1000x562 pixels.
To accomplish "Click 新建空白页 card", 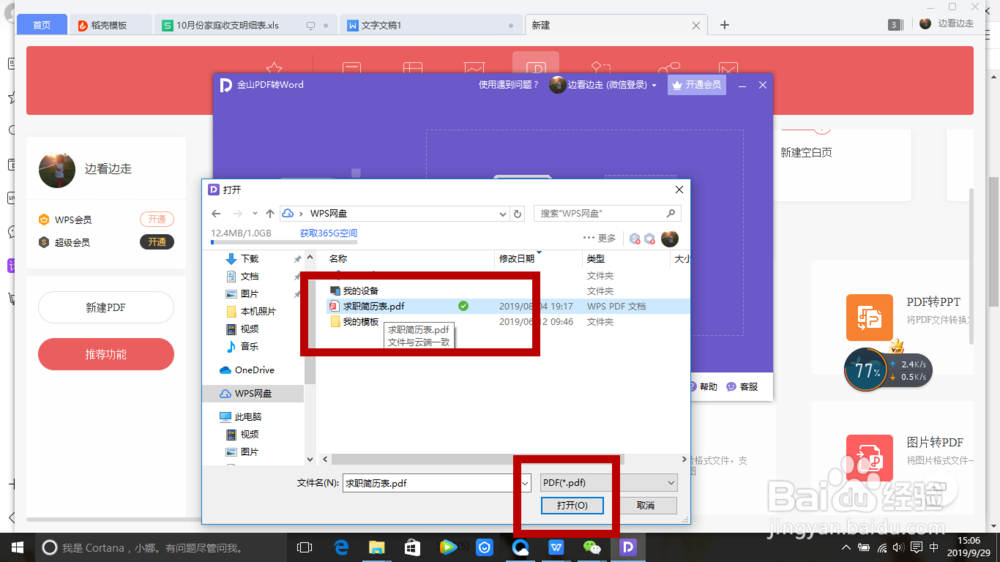I will click(x=806, y=152).
